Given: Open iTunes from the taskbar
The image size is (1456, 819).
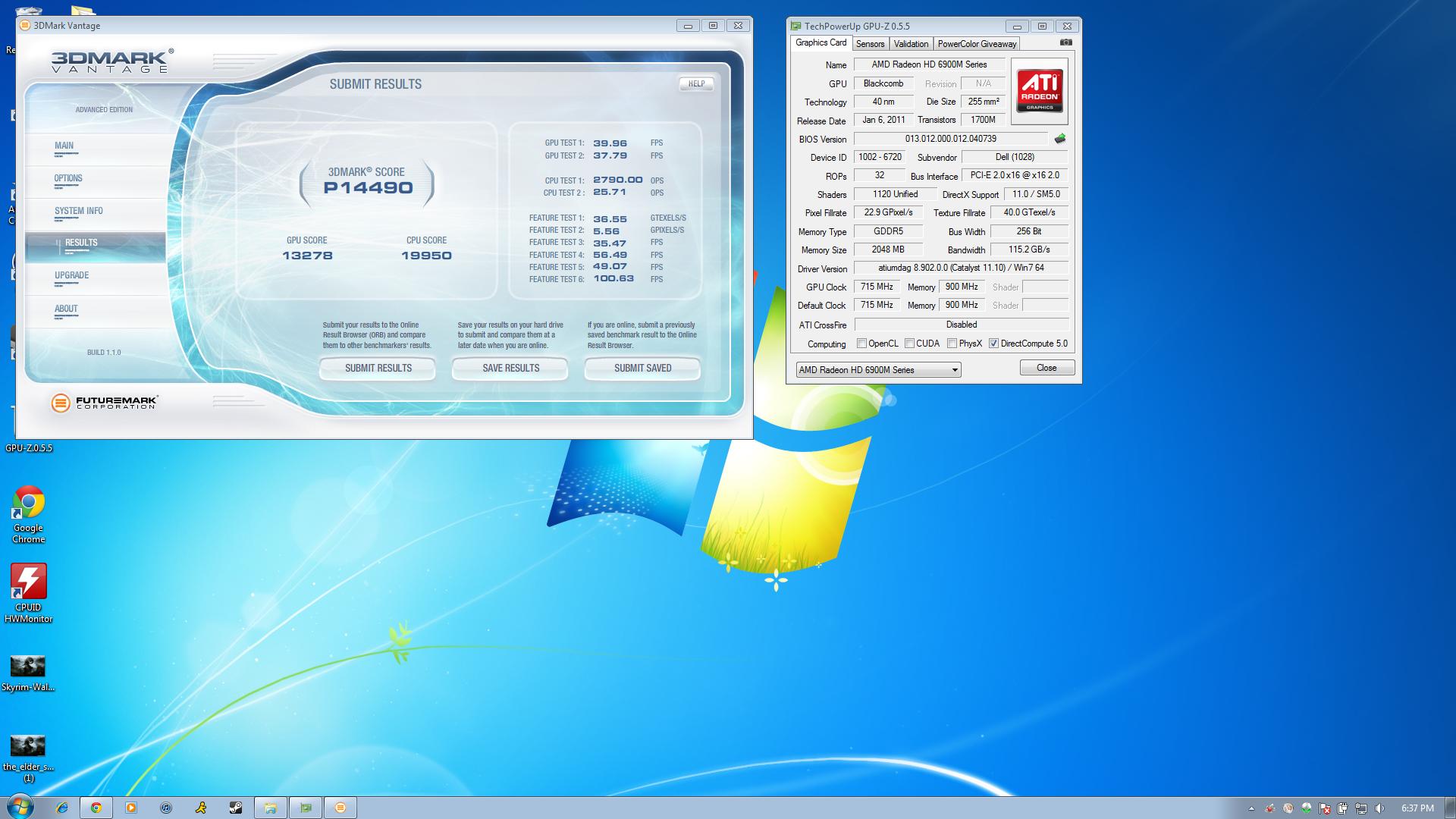Looking at the screenshot, I should (166, 808).
